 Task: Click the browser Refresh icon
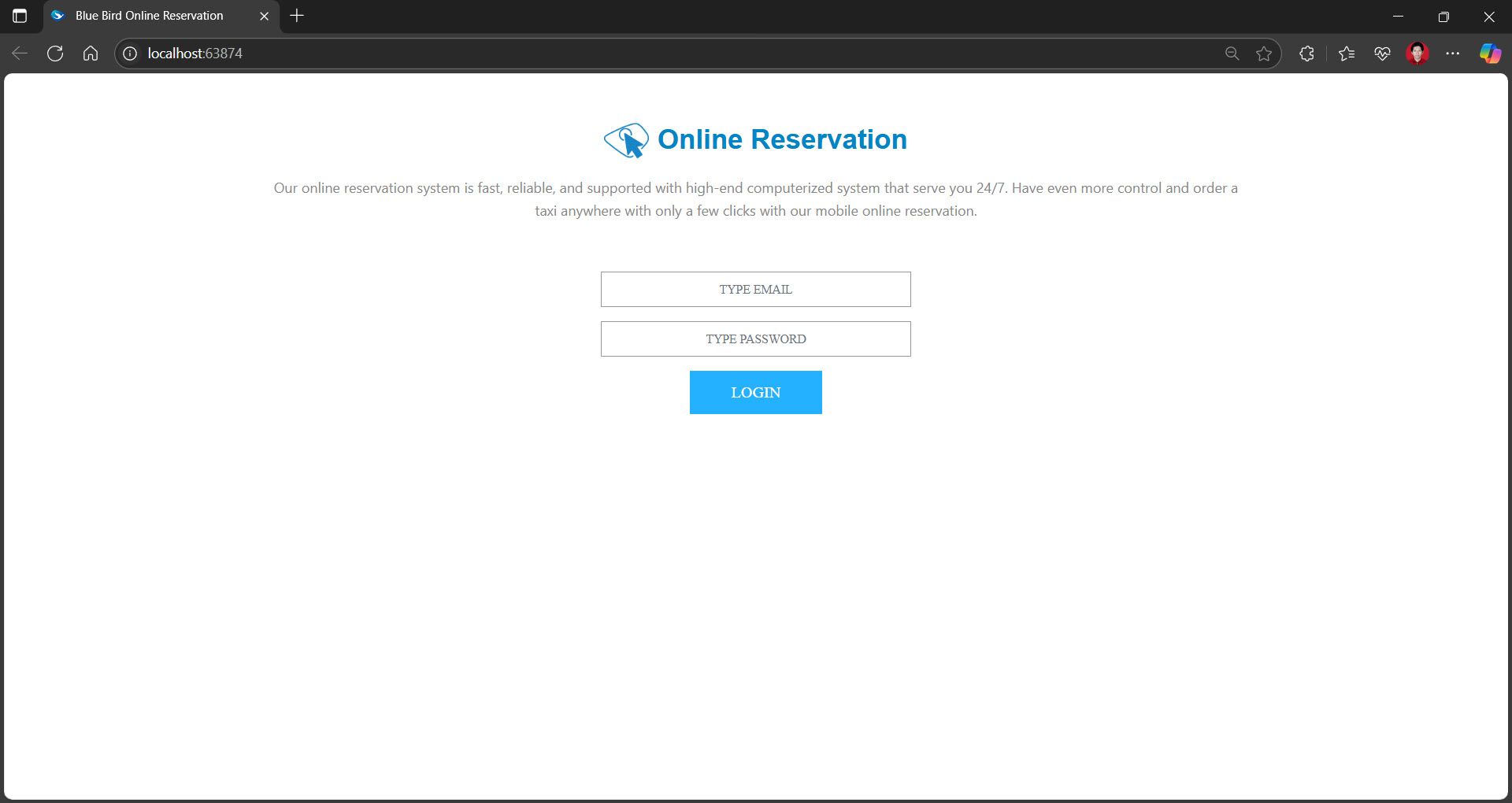[55, 54]
